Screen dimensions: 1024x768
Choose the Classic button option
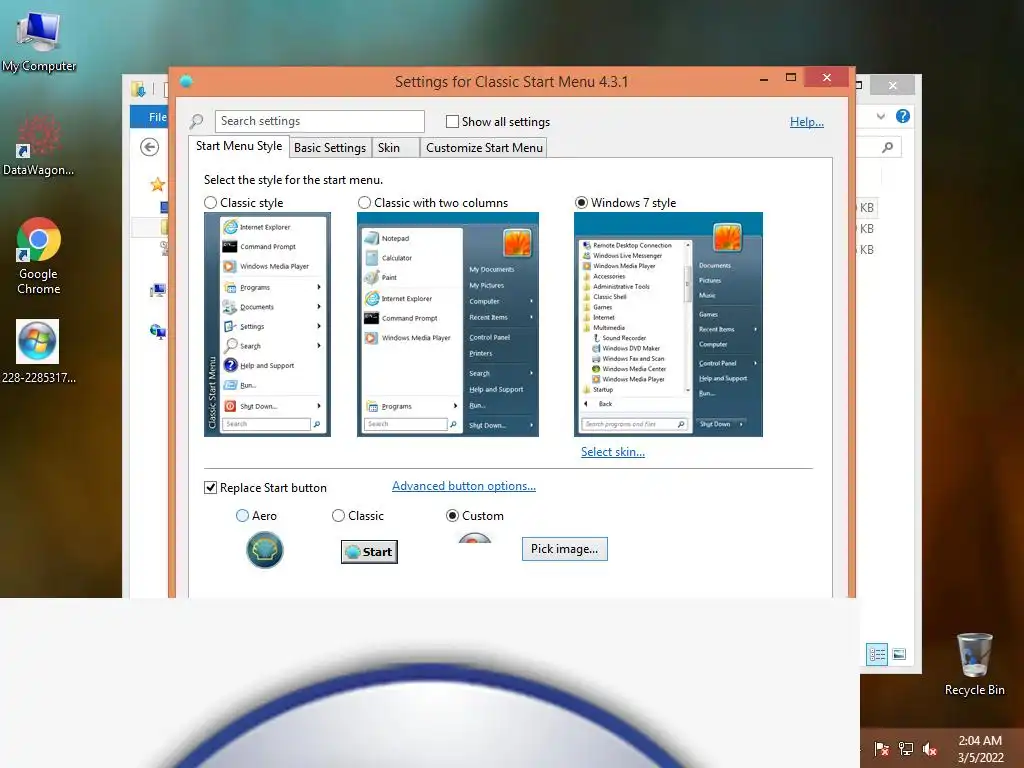338,516
